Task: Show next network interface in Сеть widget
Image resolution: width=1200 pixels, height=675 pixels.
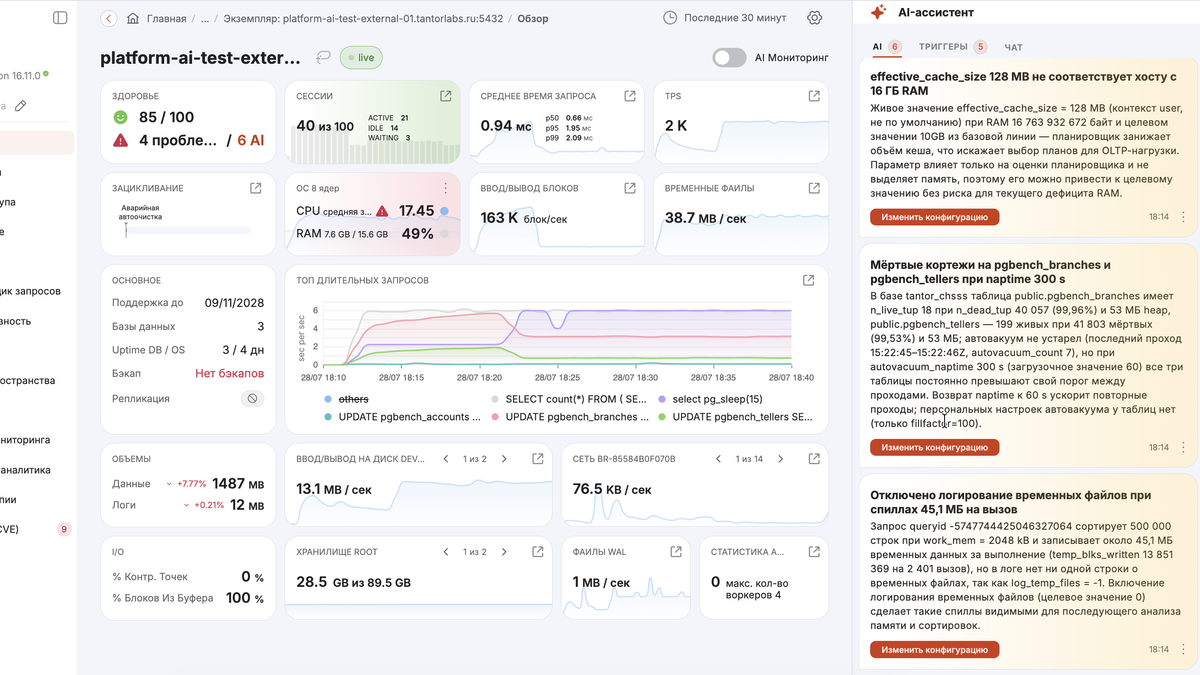Action: click(780, 459)
